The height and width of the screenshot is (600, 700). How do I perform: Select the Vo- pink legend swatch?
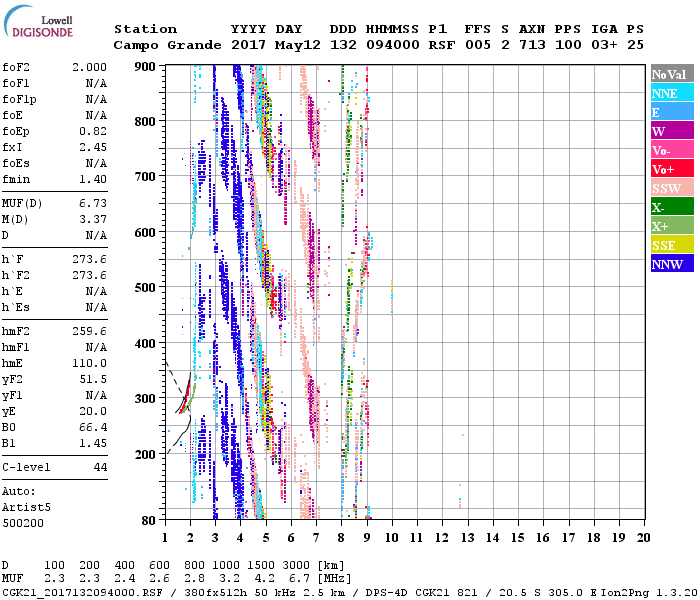coord(672,150)
